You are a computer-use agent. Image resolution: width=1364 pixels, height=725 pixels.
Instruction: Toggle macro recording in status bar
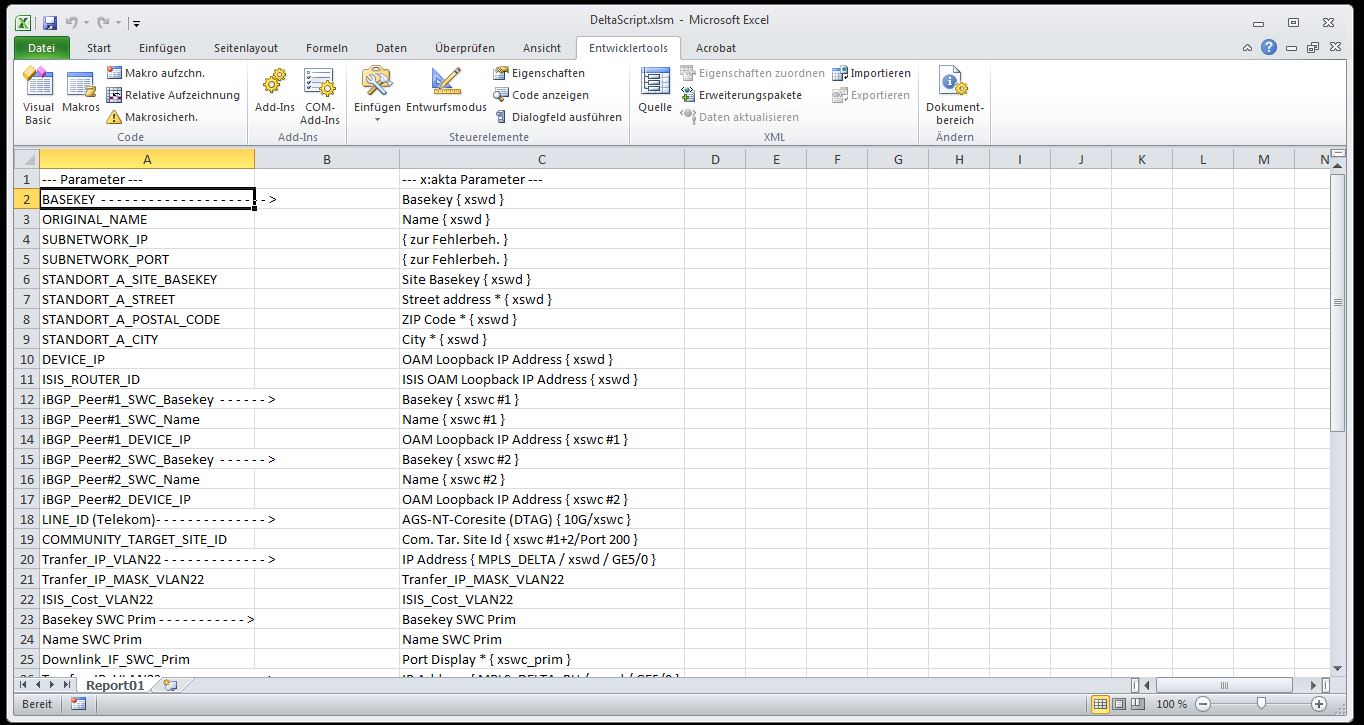point(78,704)
